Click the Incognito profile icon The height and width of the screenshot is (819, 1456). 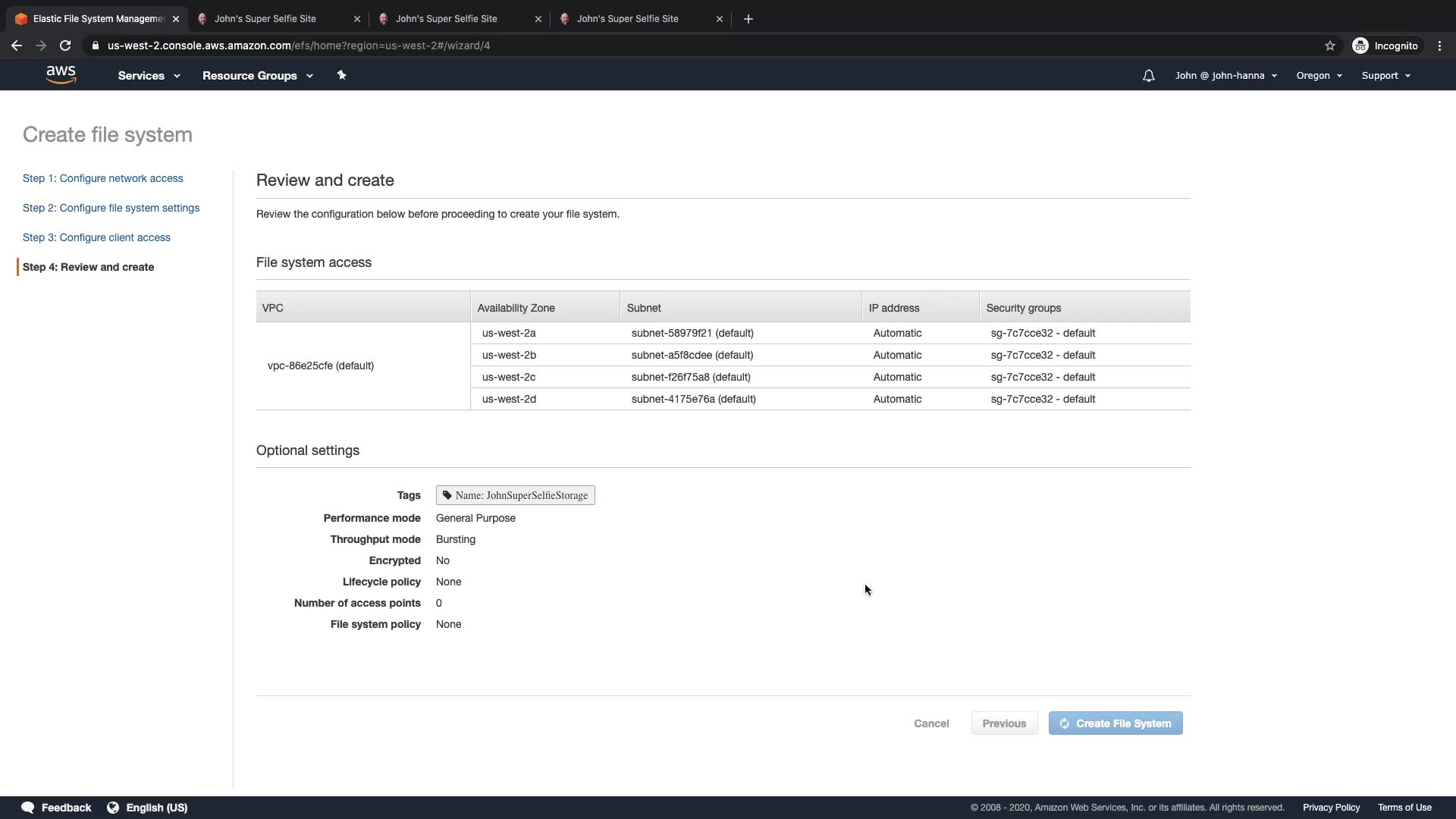pos(1360,45)
